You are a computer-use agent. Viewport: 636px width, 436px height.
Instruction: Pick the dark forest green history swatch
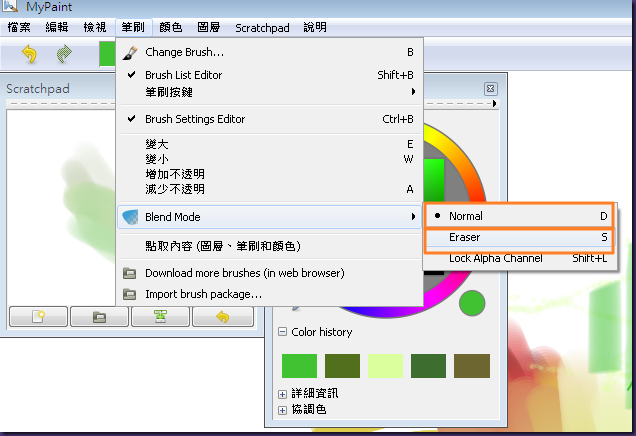click(x=428, y=366)
